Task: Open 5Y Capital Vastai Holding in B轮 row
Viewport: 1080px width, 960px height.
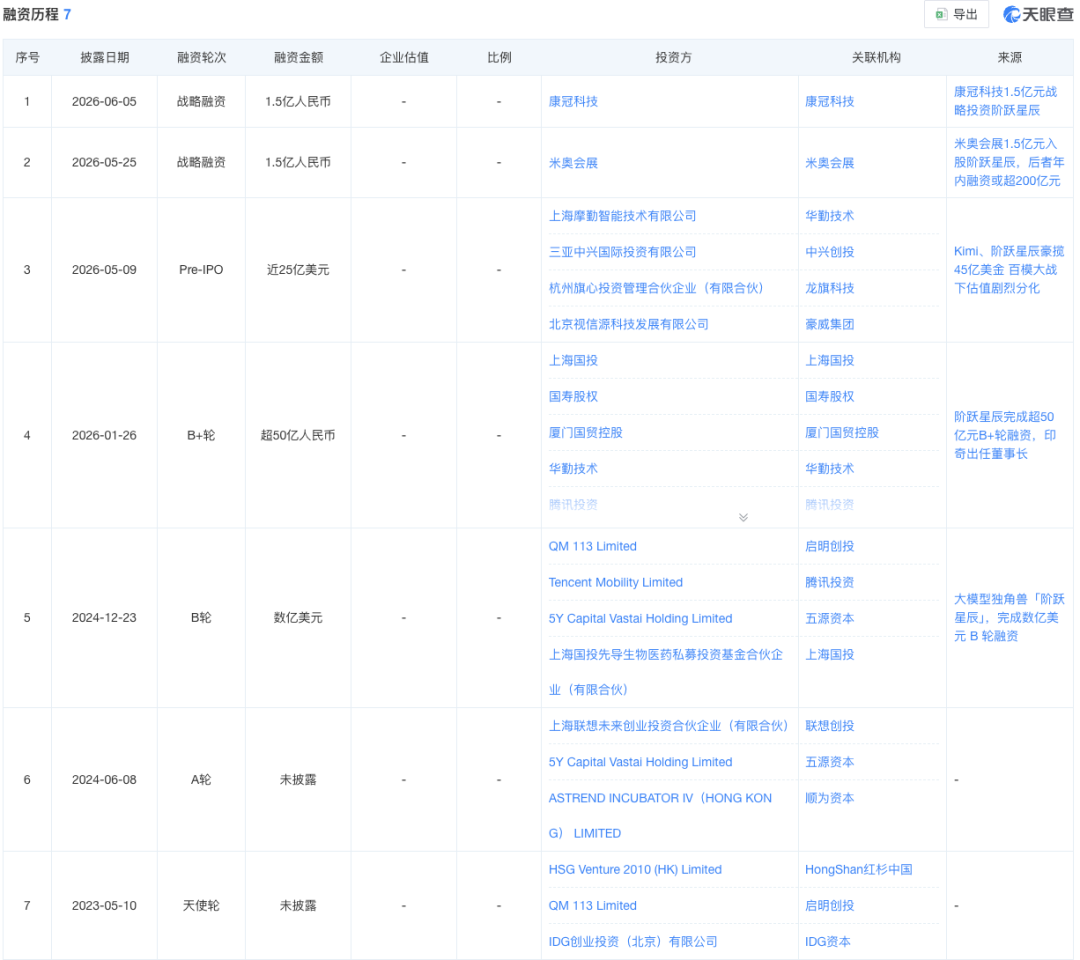Action: (x=640, y=618)
